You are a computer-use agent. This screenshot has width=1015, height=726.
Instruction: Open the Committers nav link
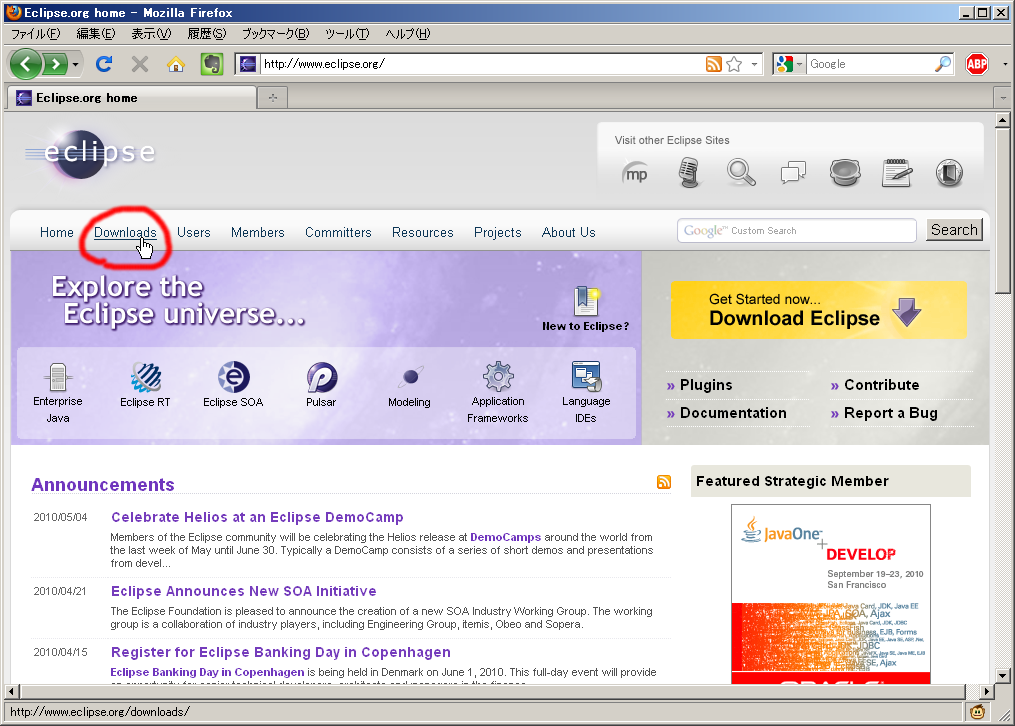[x=338, y=232]
